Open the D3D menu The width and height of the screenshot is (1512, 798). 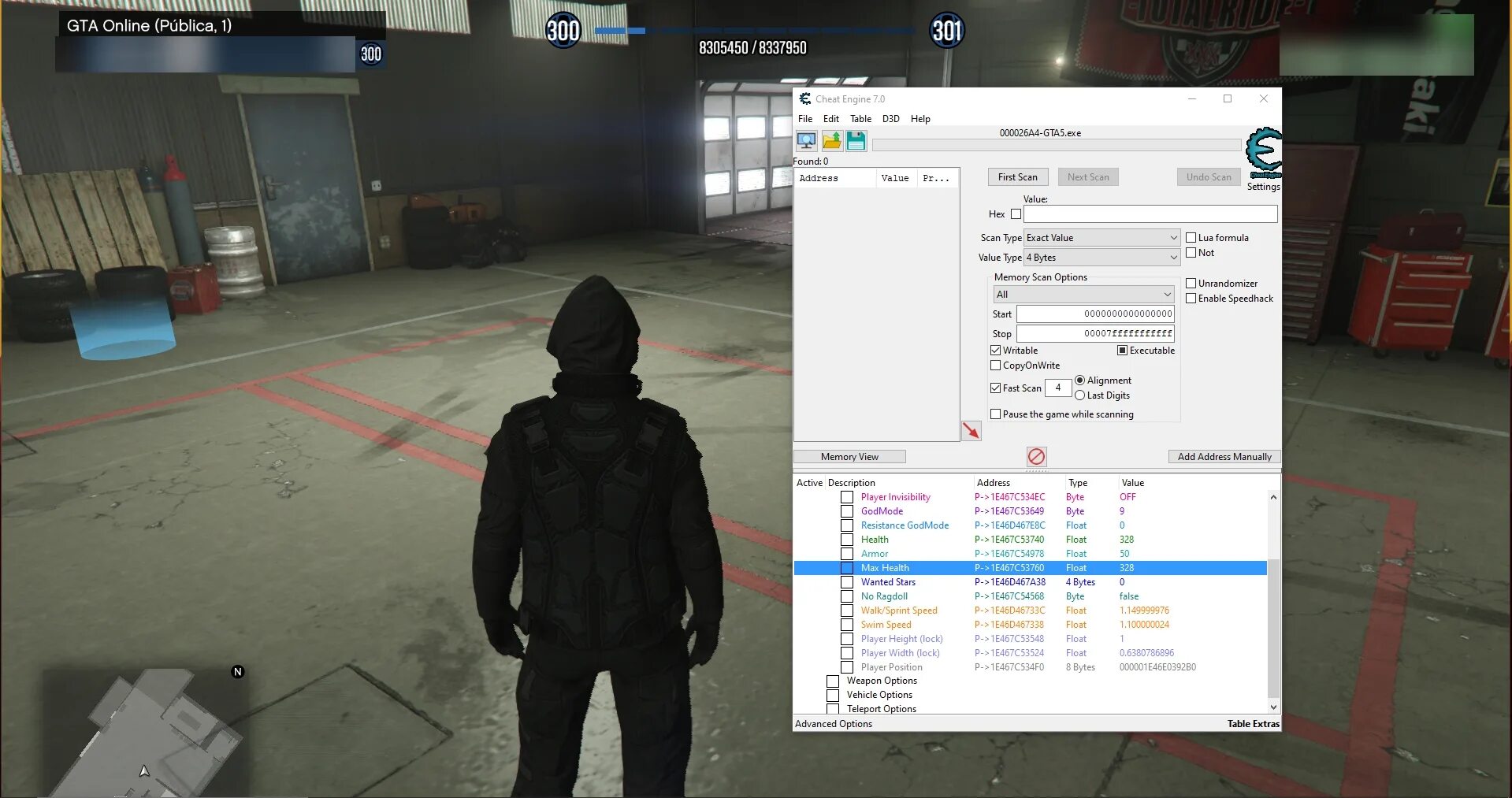click(x=890, y=119)
